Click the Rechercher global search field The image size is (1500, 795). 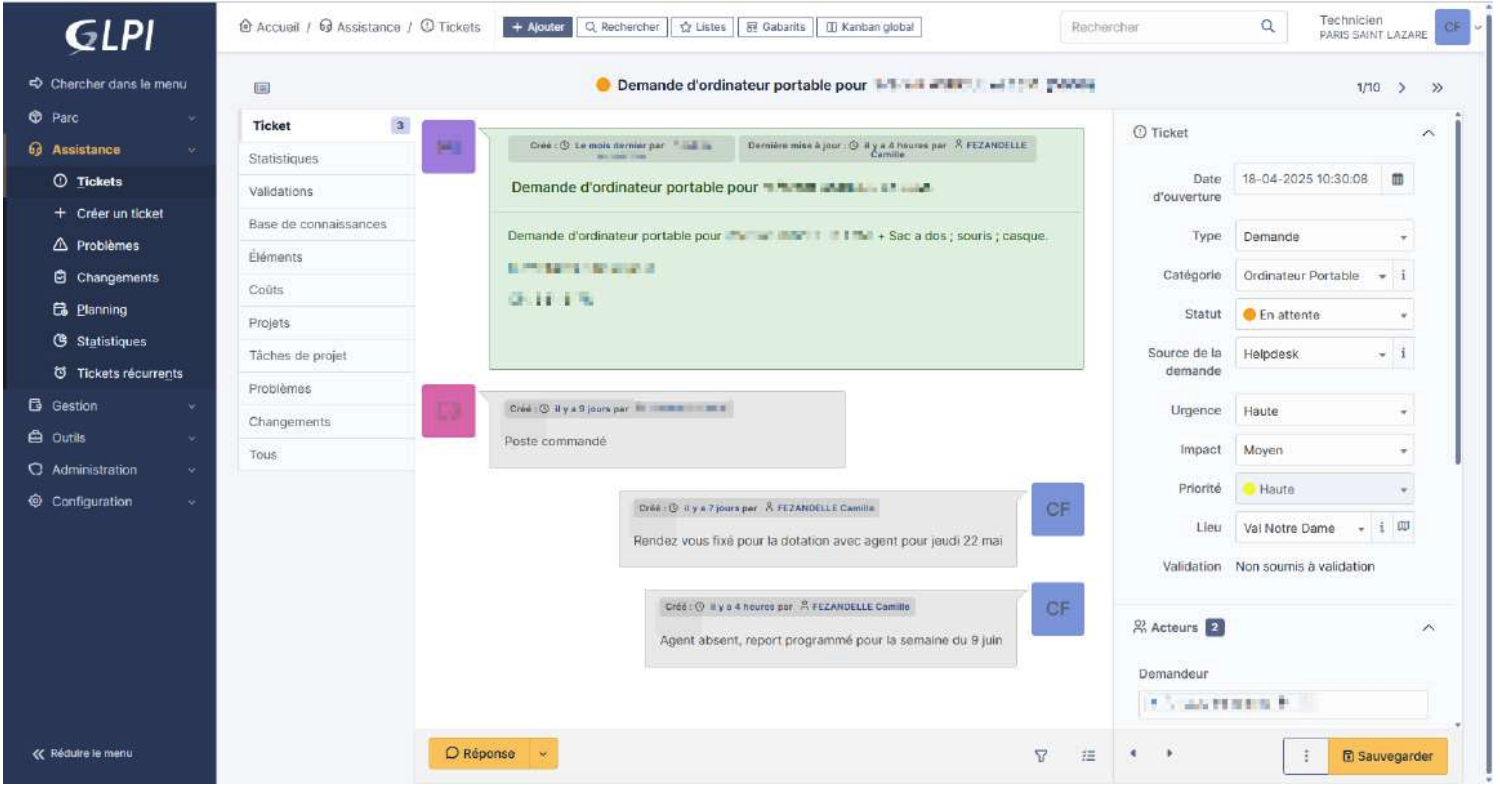pos(1160,27)
